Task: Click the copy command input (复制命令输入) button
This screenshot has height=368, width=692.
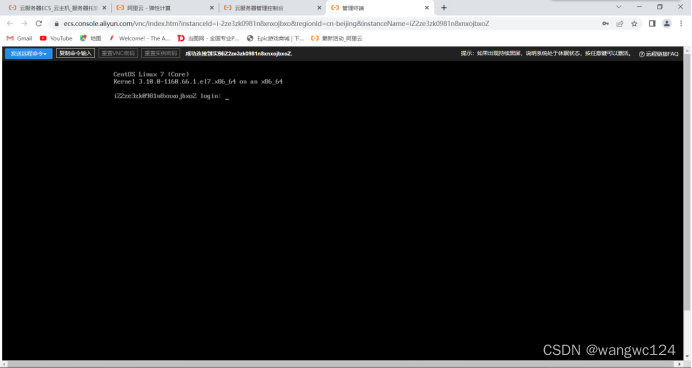Action: point(75,53)
